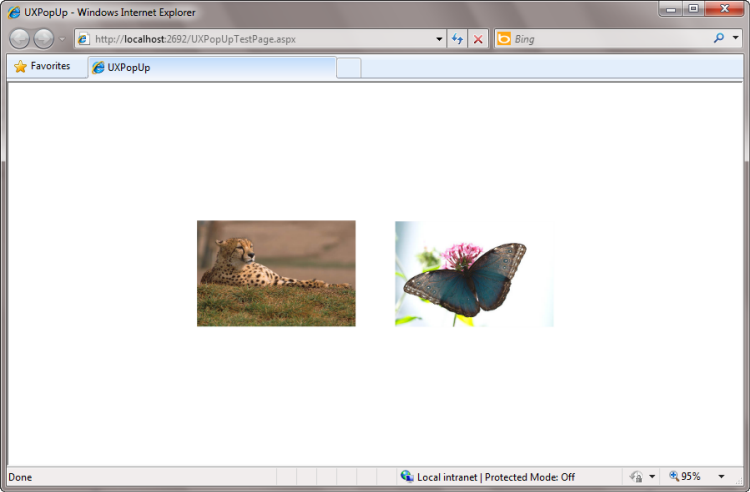Click the blue butterfly image thumbnail
The height and width of the screenshot is (492, 750).
[x=474, y=273]
